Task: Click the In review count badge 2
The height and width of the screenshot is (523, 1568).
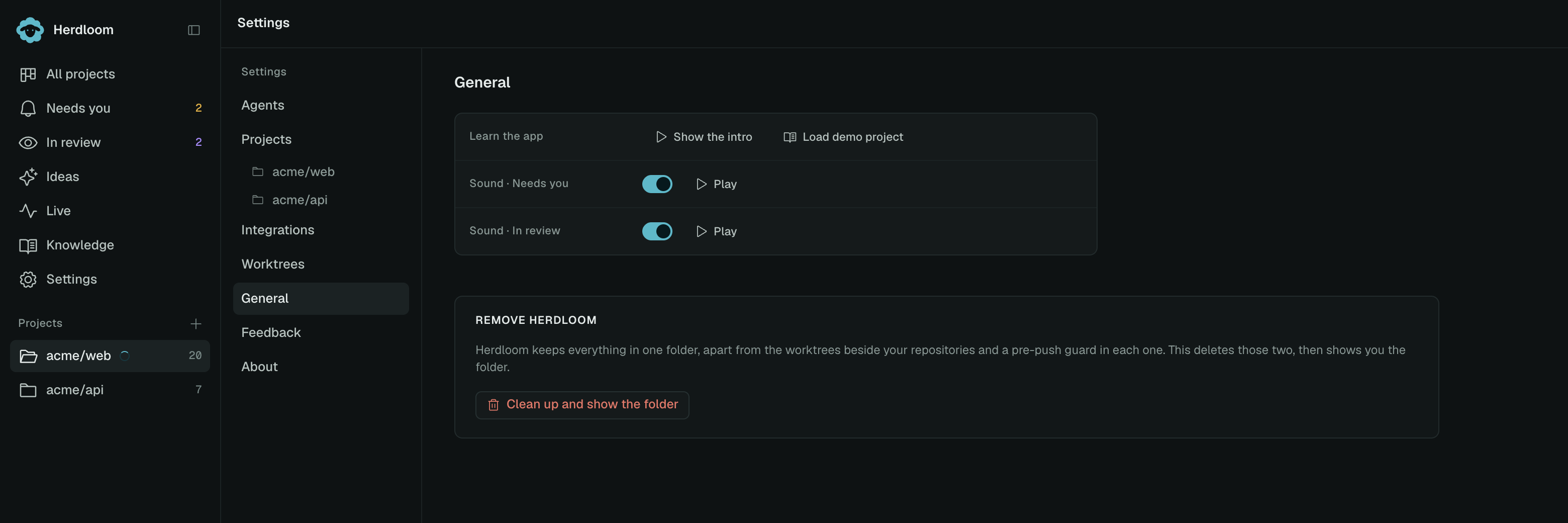Action: tap(199, 142)
